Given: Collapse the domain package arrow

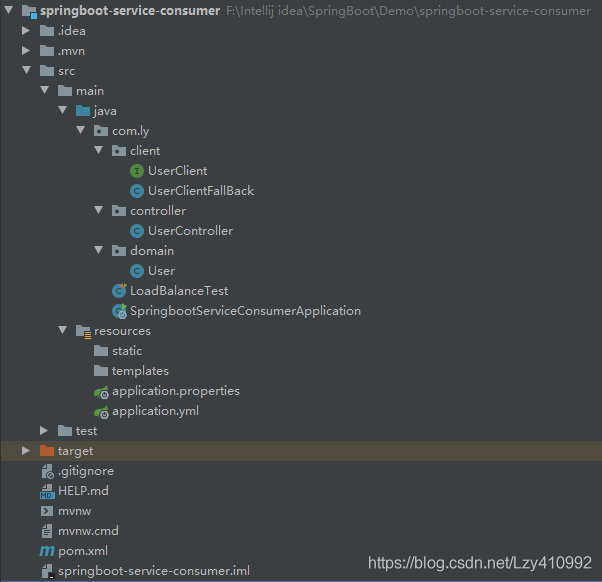Looking at the screenshot, I should pos(99,250).
